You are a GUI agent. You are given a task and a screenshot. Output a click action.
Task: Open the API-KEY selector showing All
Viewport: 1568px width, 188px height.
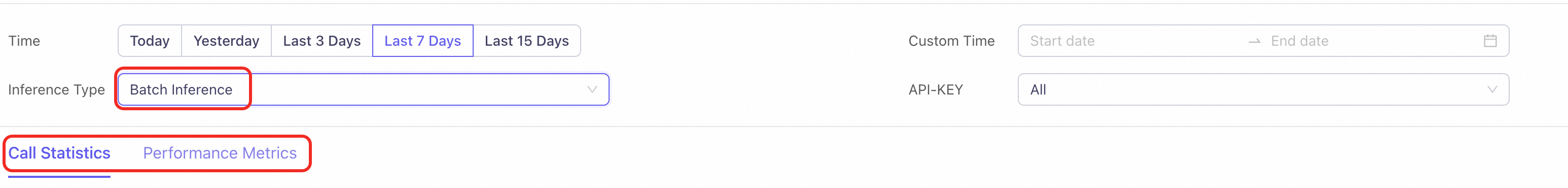click(1263, 90)
